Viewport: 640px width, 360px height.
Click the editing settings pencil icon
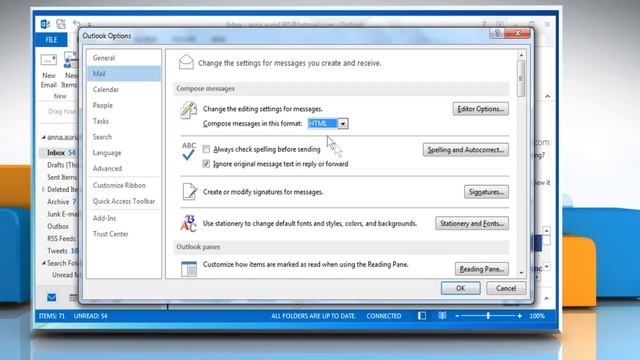click(188, 110)
